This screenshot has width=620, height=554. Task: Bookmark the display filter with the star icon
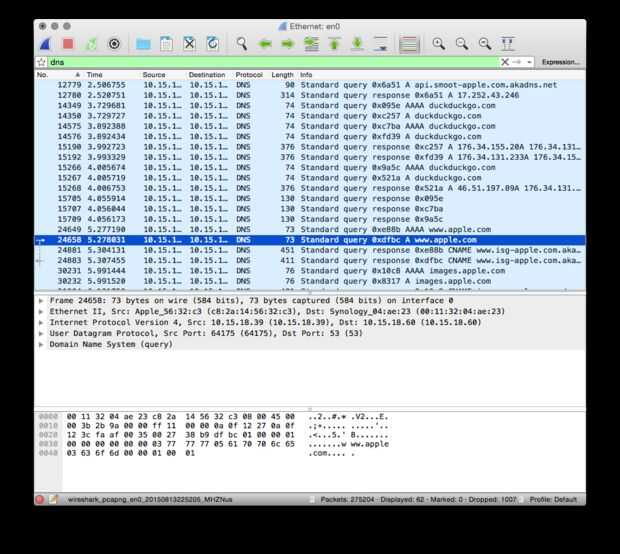pyautogui.click(x=41, y=62)
